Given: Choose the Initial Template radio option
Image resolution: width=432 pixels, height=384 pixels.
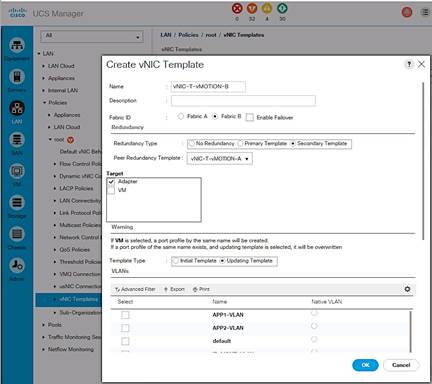Looking at the screenshot, I should [175, 261].
